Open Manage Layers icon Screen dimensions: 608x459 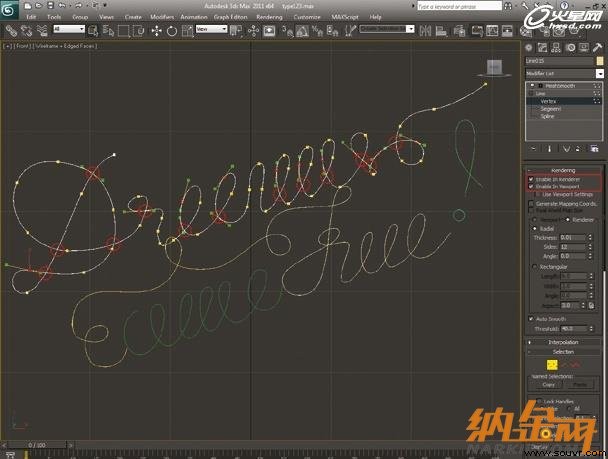(x=459, y=31)
